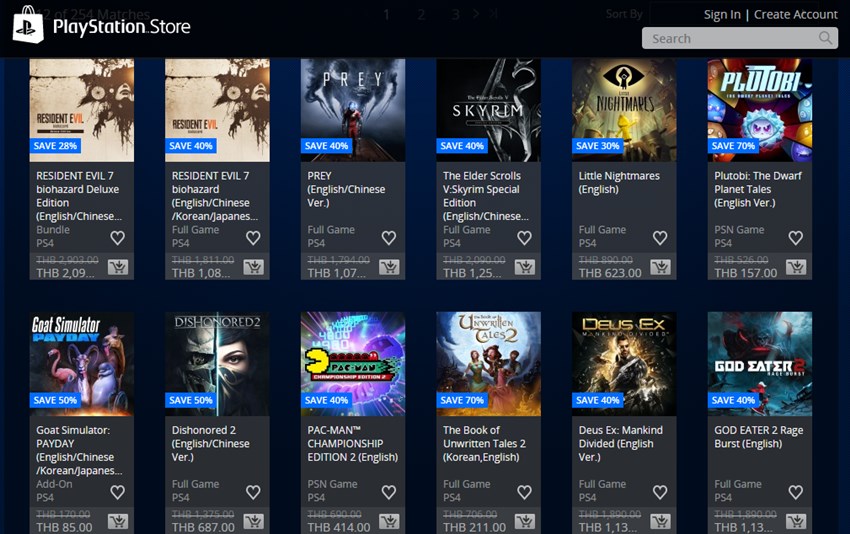Click THB 211.00 Unwritten Tales price
Viewport: 850px width, 534px height.
click(x=474, y=527)
